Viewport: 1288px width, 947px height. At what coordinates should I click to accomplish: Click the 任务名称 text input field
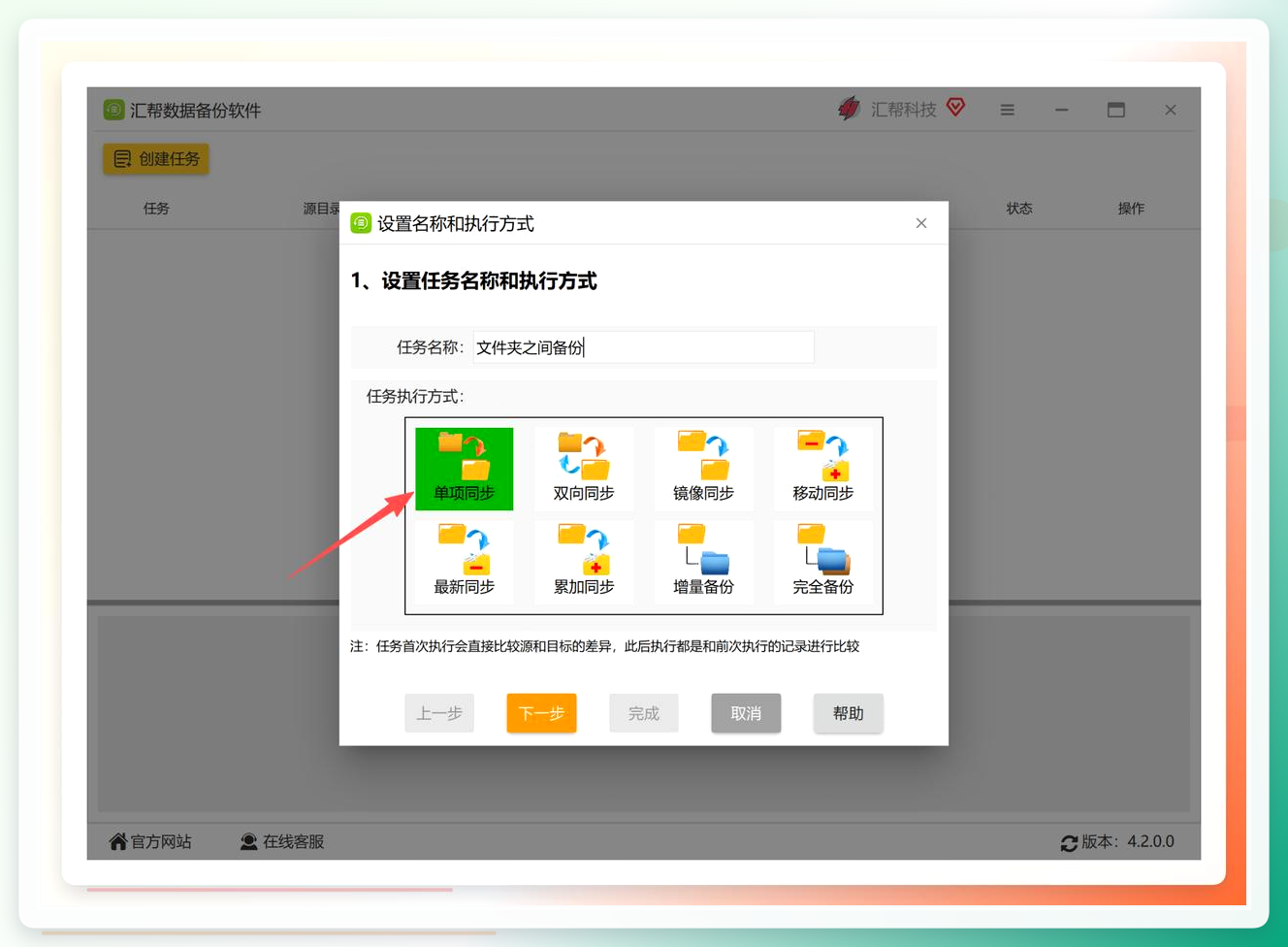click(644, 347)
